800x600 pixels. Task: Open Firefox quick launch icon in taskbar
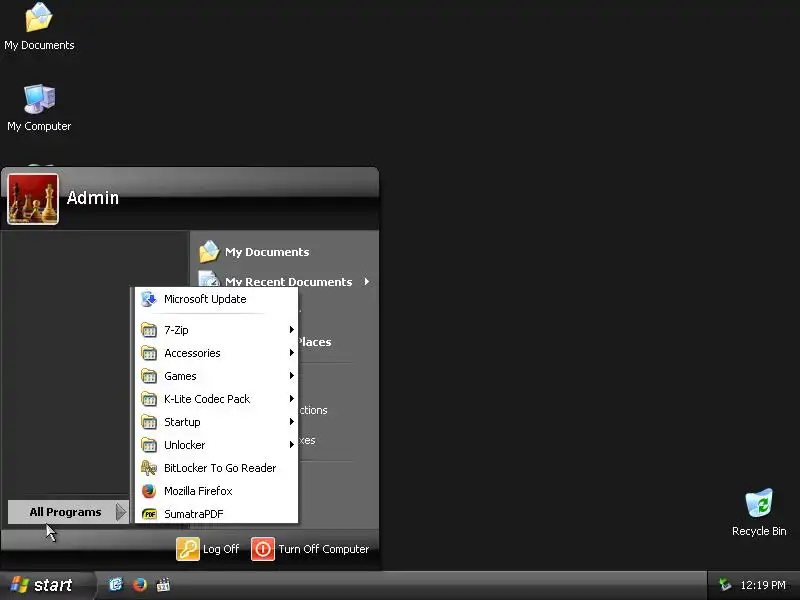[140, 585]
